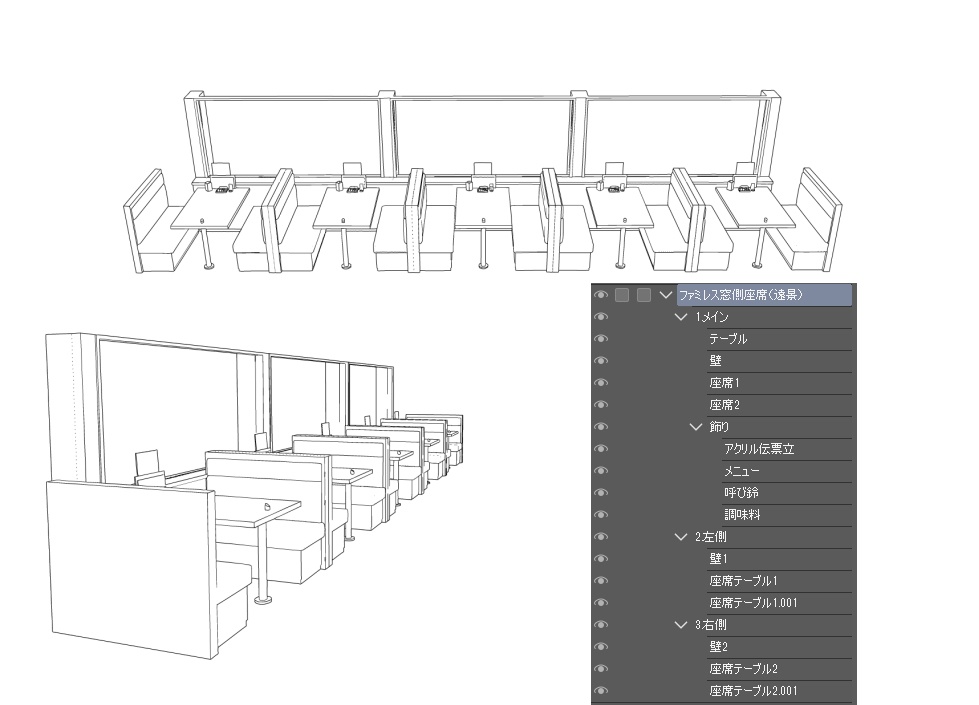
Task: Click the second square icon beside the collection name
Action: click(643, 295)
